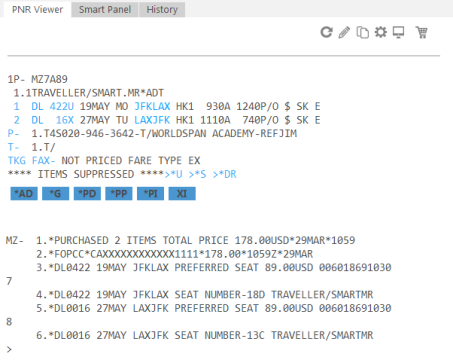Open the JFKLAX link on segment 1
453x360 pixels.
(152, 106)
